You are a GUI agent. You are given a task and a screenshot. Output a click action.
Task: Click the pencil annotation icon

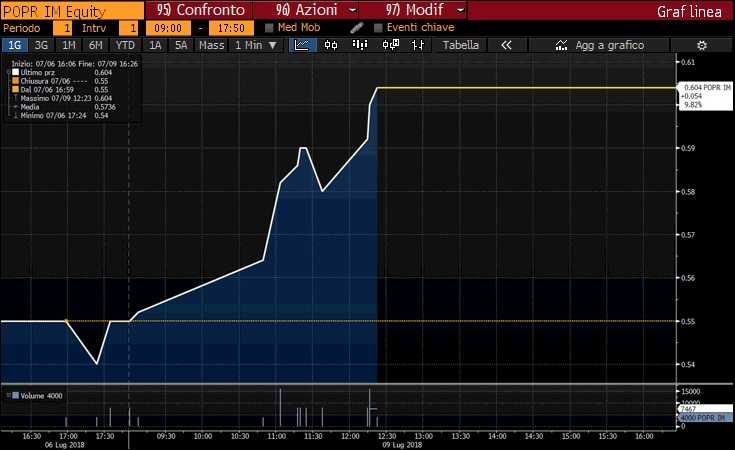click(357, 27)
